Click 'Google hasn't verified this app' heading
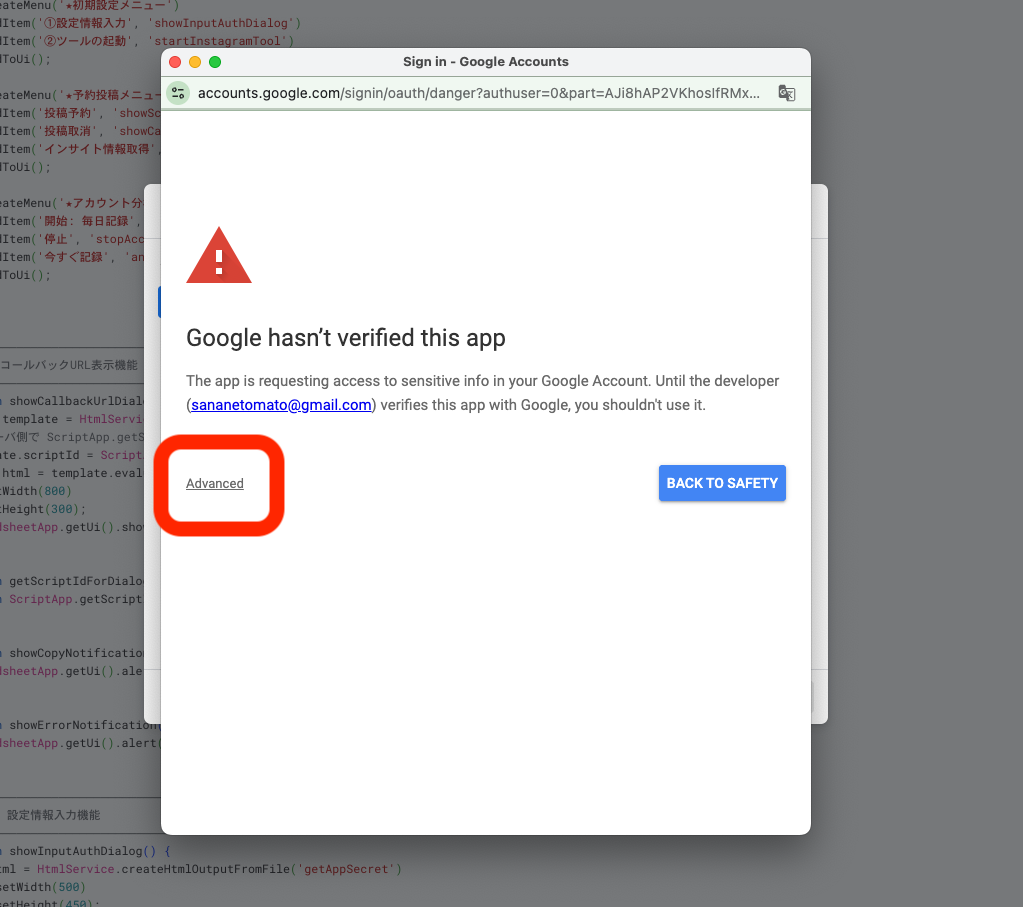The height and width of the screenshot is (907, 1023). 346,338
